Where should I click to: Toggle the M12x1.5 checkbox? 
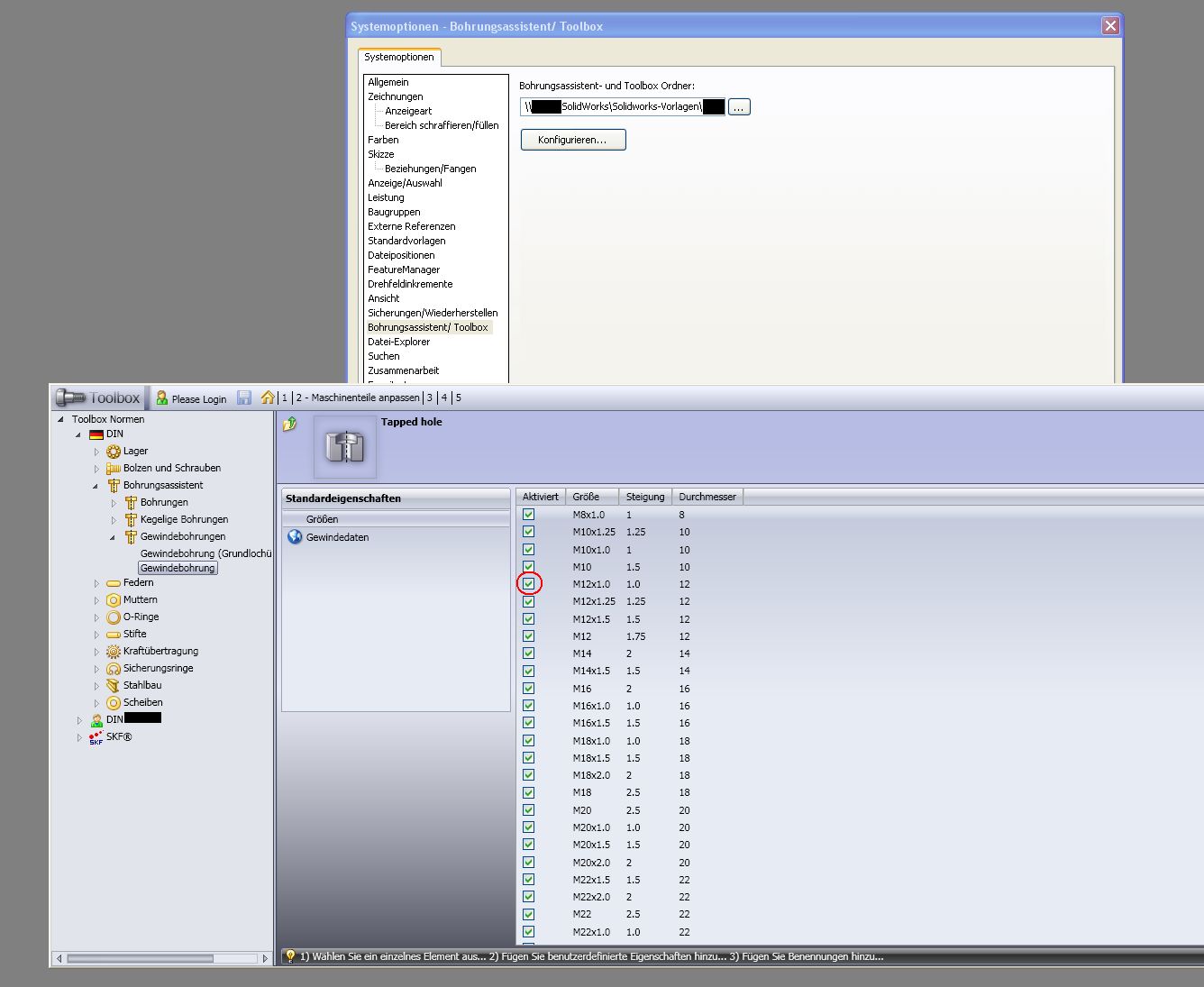pyautogui.click(x=529, y=619)
